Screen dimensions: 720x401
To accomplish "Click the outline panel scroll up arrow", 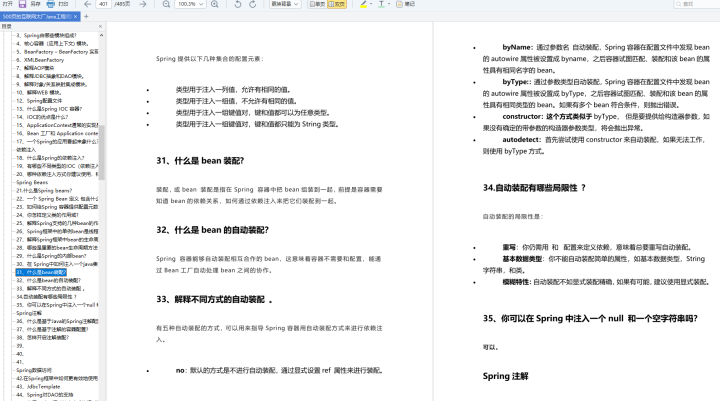I will point(101,35).
